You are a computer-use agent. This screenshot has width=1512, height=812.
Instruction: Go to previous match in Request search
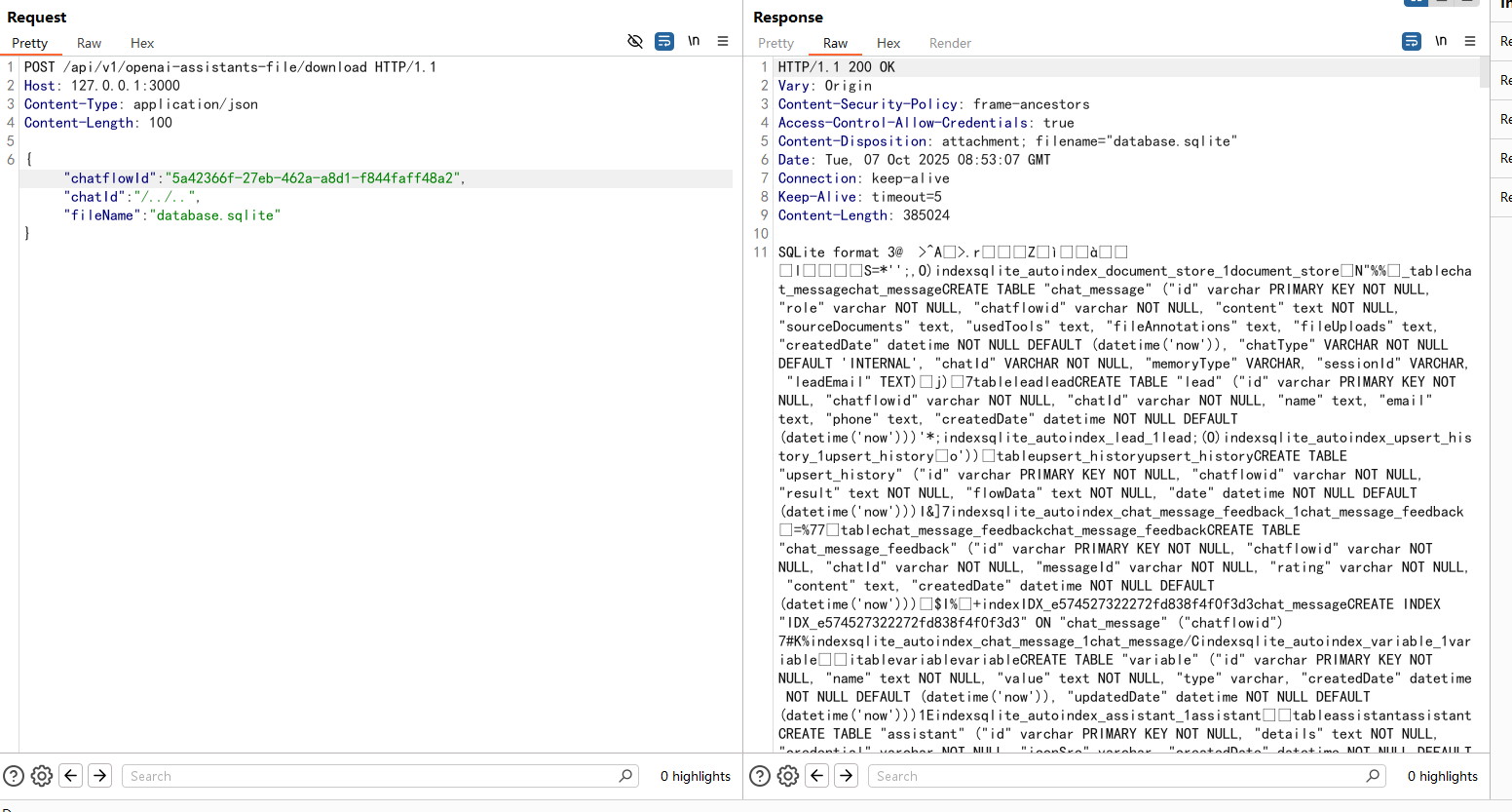click(x=71, y=776)
